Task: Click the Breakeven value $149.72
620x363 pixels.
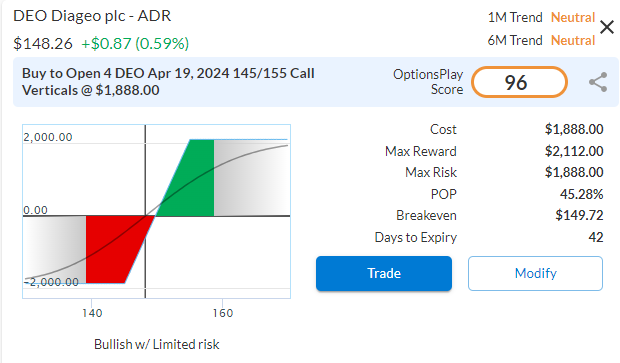Action: (x=579, y=215)
